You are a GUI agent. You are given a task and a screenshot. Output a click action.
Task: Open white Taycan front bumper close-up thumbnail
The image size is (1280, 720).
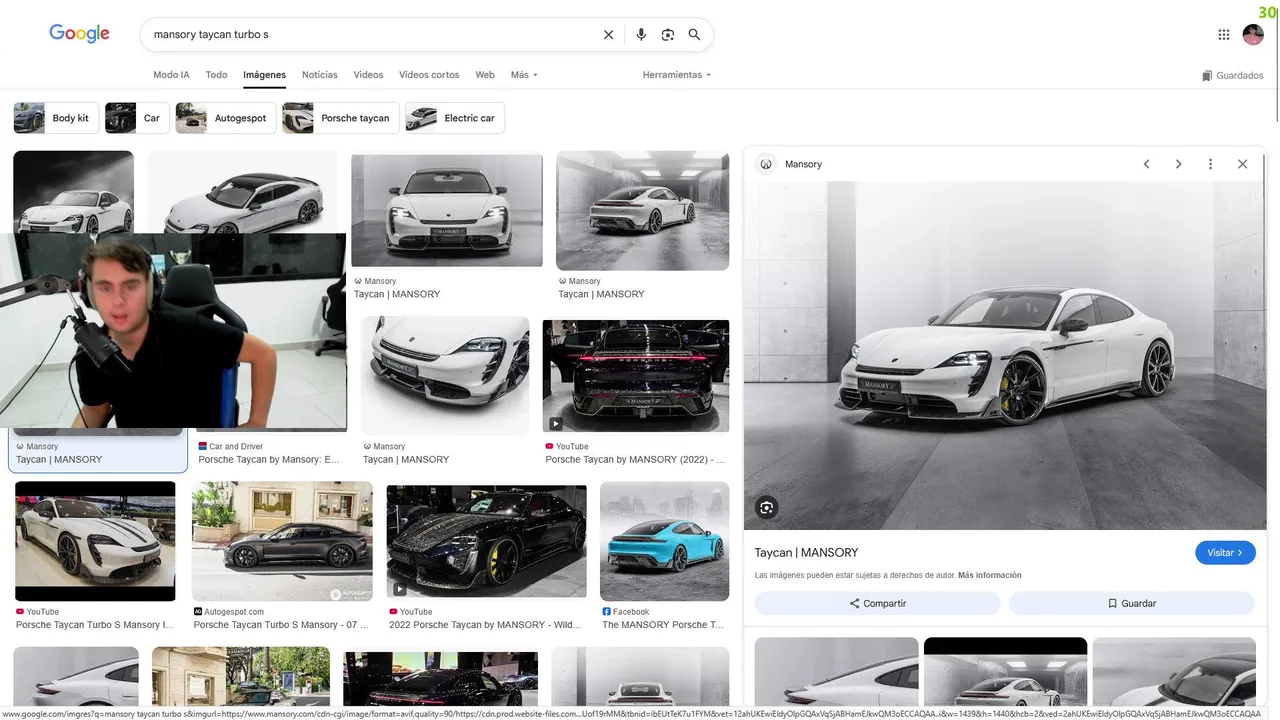tap(445, 376)
